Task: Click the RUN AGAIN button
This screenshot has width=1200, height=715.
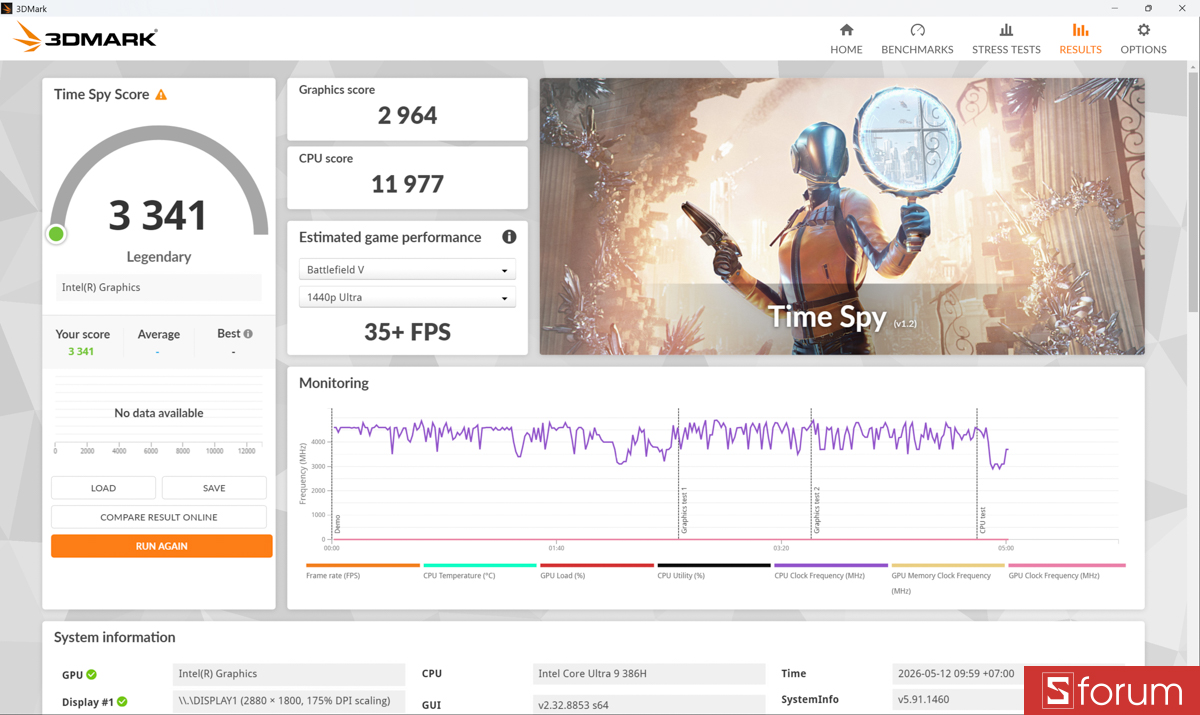Action: coord(162,546)
